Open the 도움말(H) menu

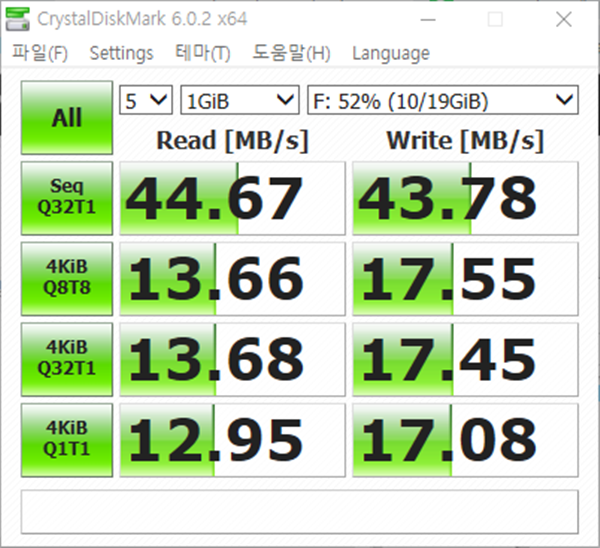point(292,53)
